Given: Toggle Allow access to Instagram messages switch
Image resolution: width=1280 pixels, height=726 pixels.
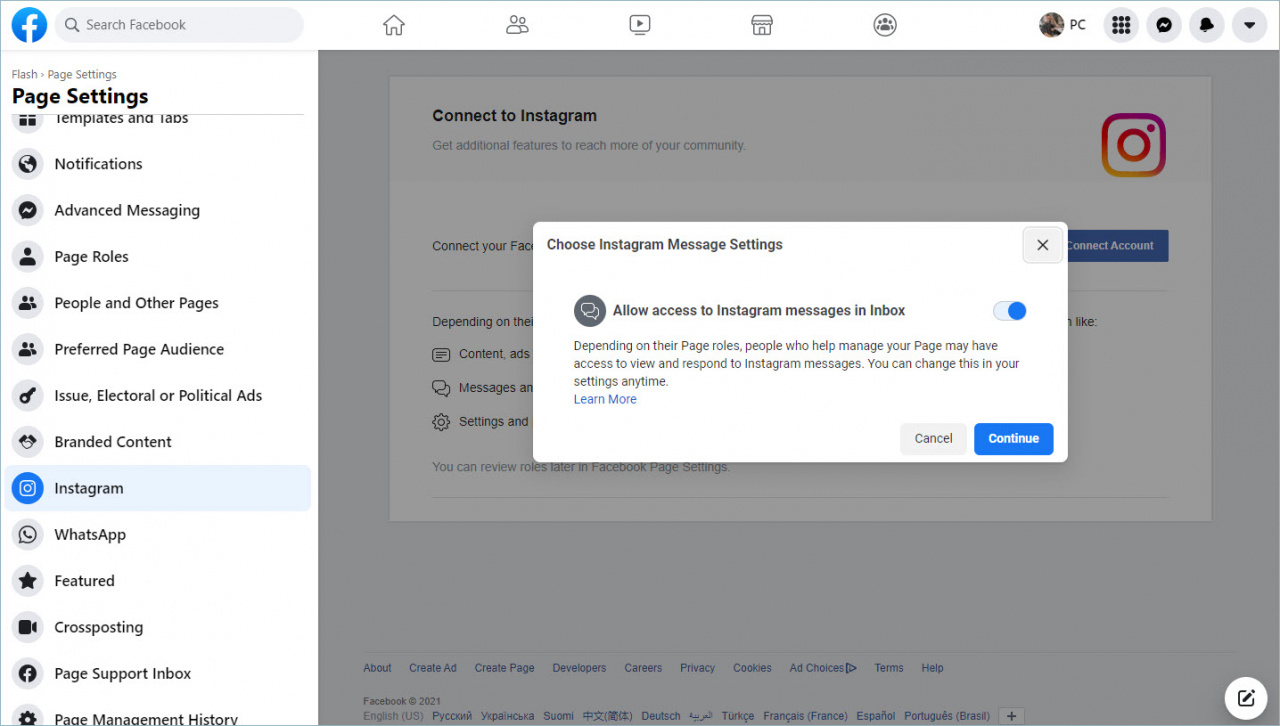Looking at the screenshot, I should click(1009, 311).
